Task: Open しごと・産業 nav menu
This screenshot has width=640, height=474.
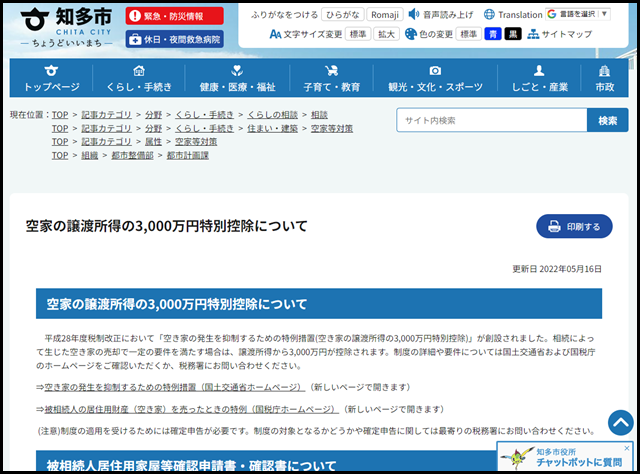Action: click(539, 78)
